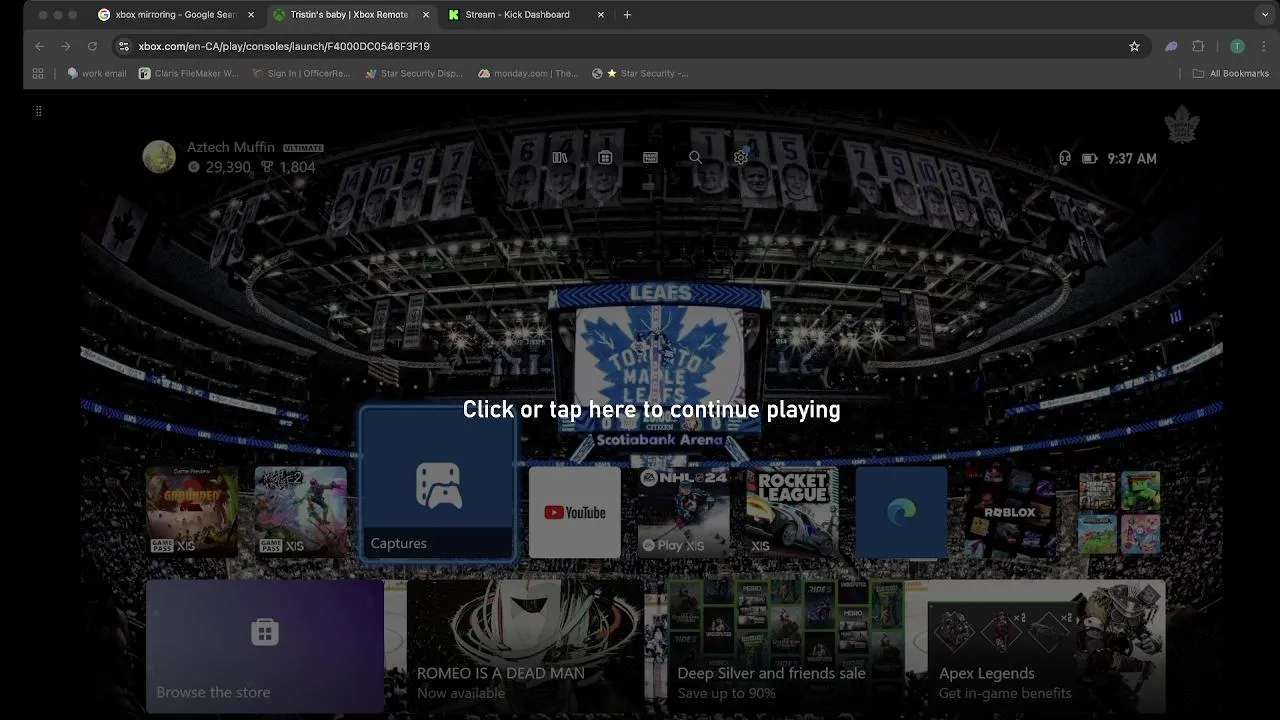The width and height of the screenshot is (1280, 720).
Task: Open the All Bookmarks folder
Action: tap(1230, 73)
